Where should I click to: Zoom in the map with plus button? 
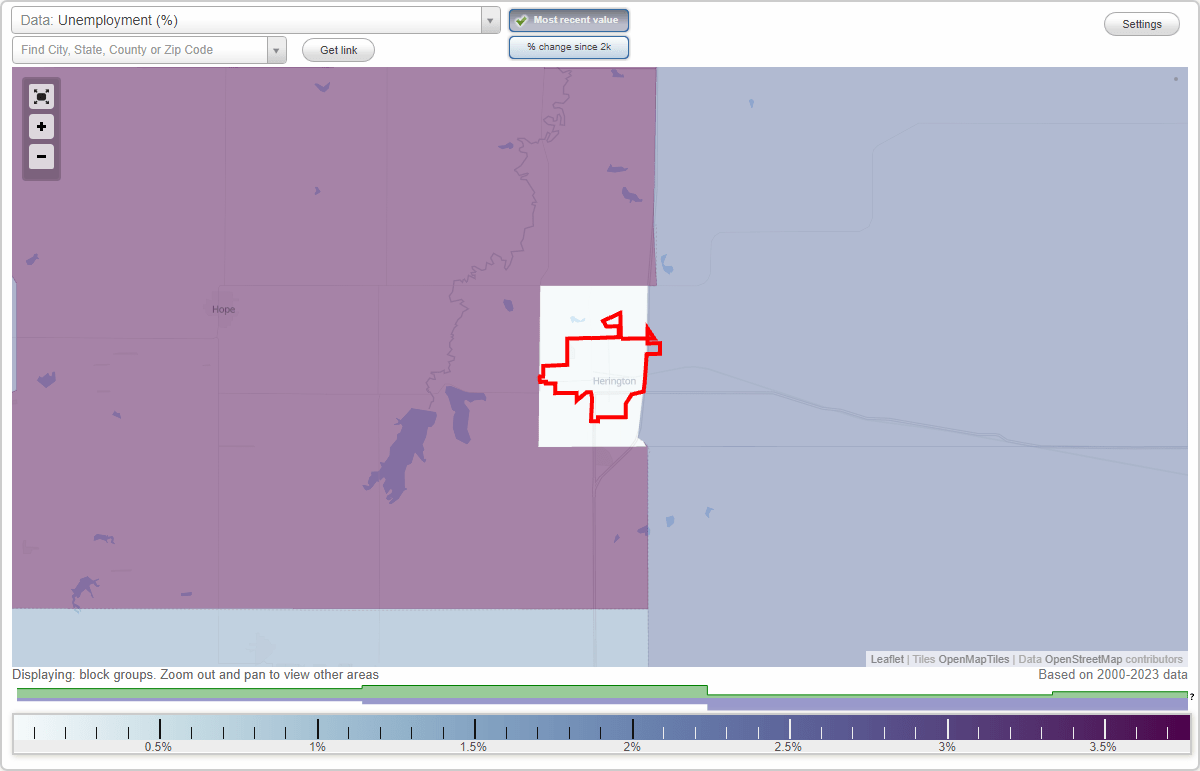pyautogui.click(x=41, y=127)
